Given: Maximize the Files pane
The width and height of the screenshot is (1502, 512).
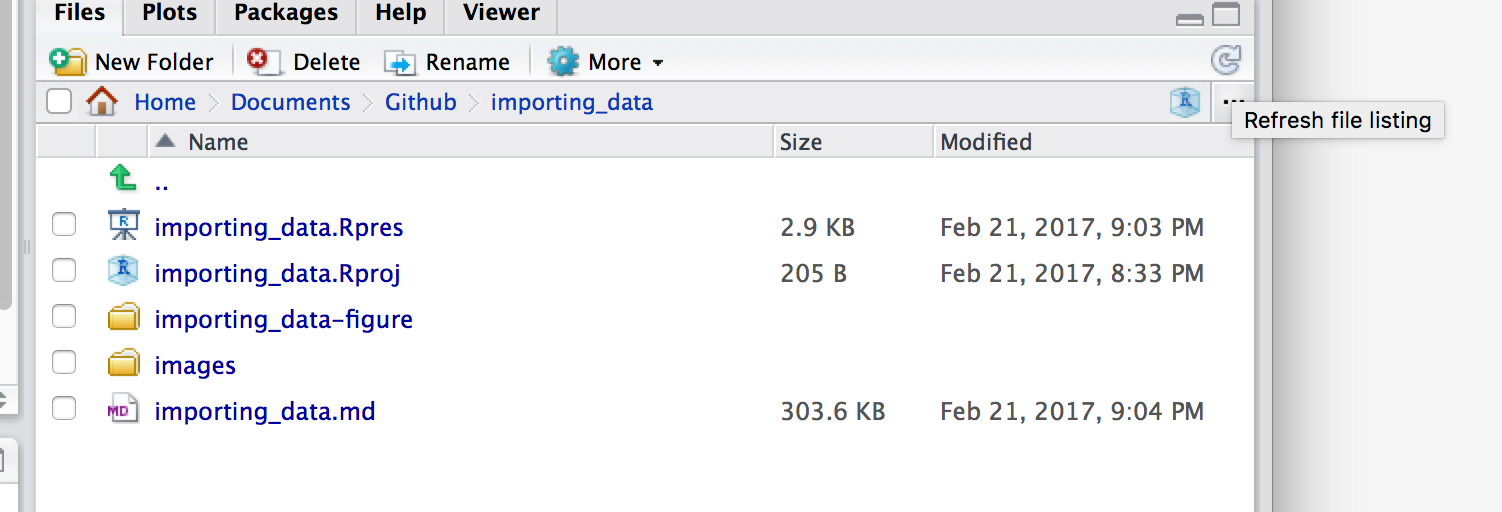Looking at the screenshot, I should tap(1226, 15).
